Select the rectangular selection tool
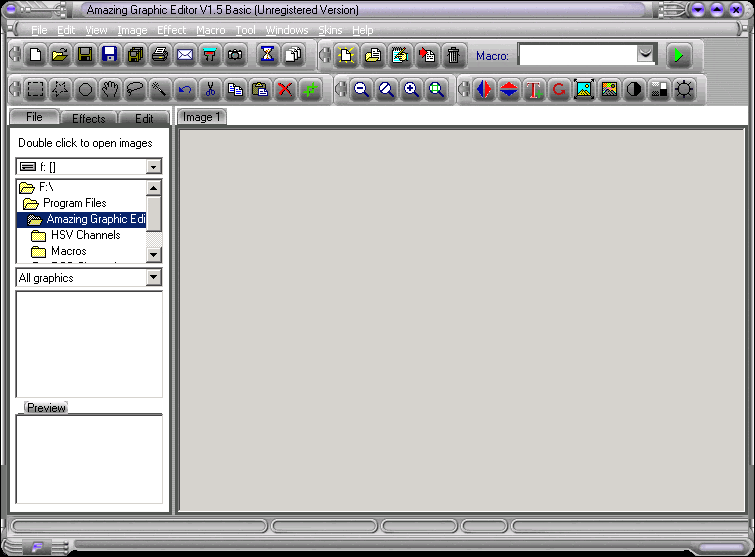 click(x=35, y=90)
